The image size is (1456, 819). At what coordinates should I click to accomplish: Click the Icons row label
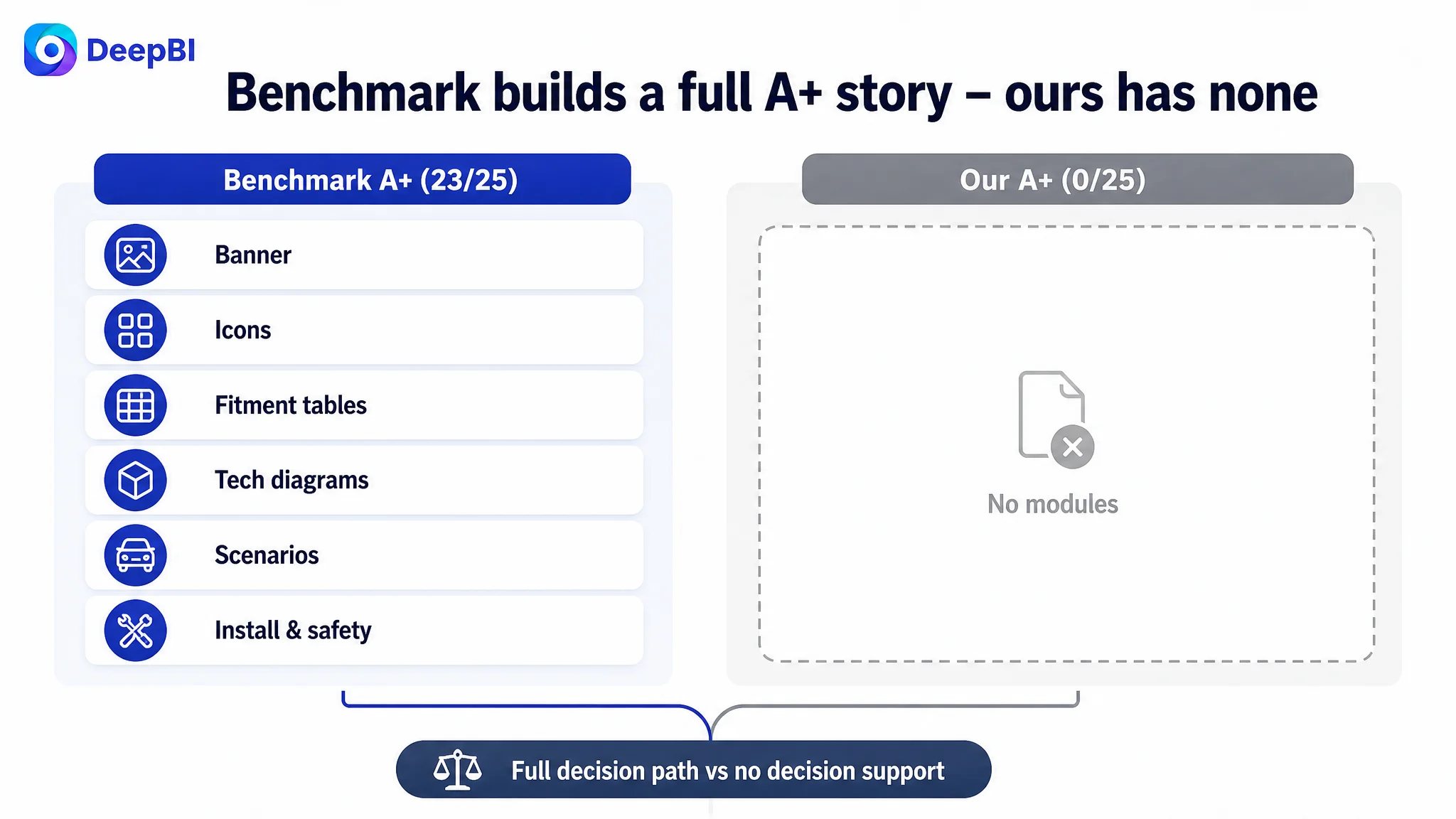pos(243,330)
